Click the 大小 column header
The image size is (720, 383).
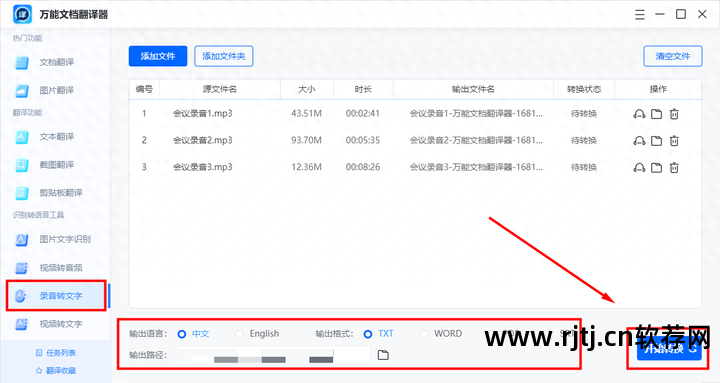click(307, 89)
